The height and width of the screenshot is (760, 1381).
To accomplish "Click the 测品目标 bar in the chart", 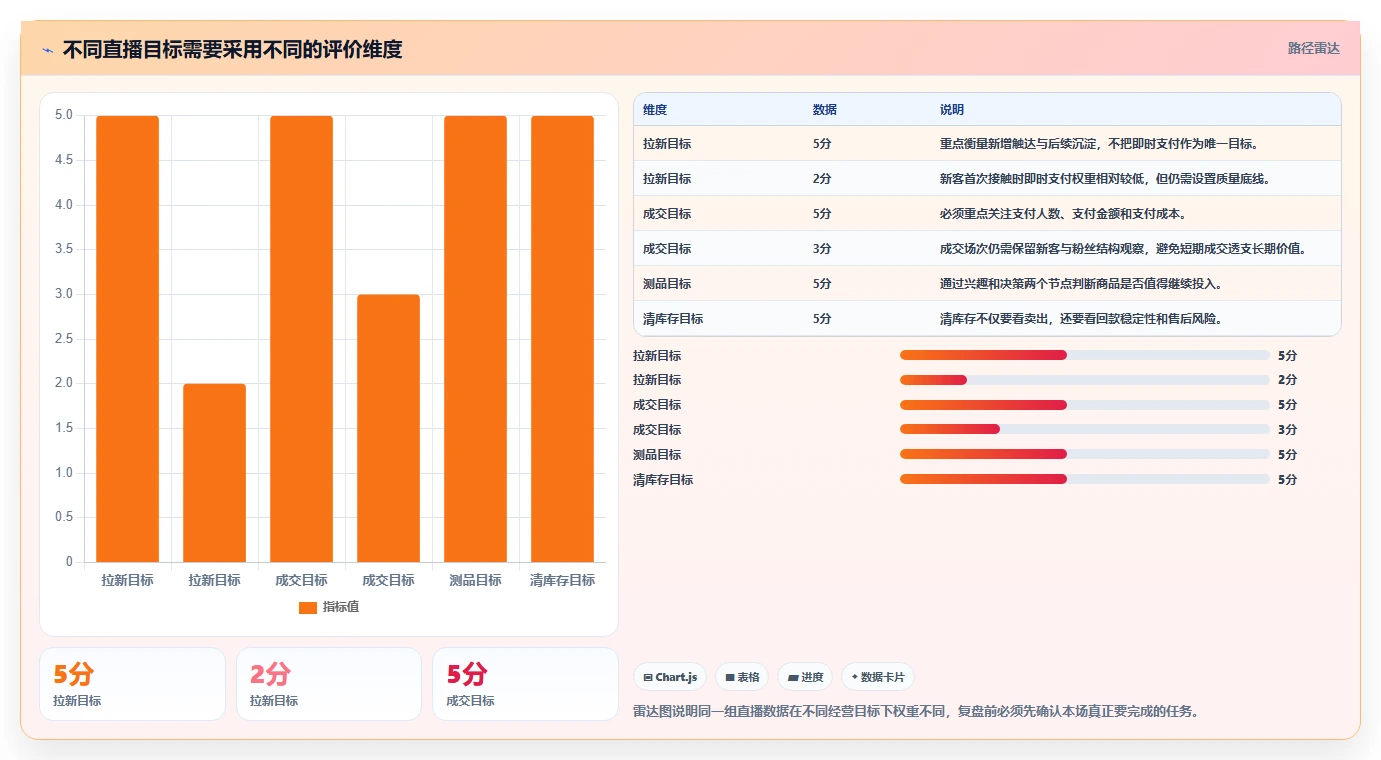I will click(x=475, y=339).
